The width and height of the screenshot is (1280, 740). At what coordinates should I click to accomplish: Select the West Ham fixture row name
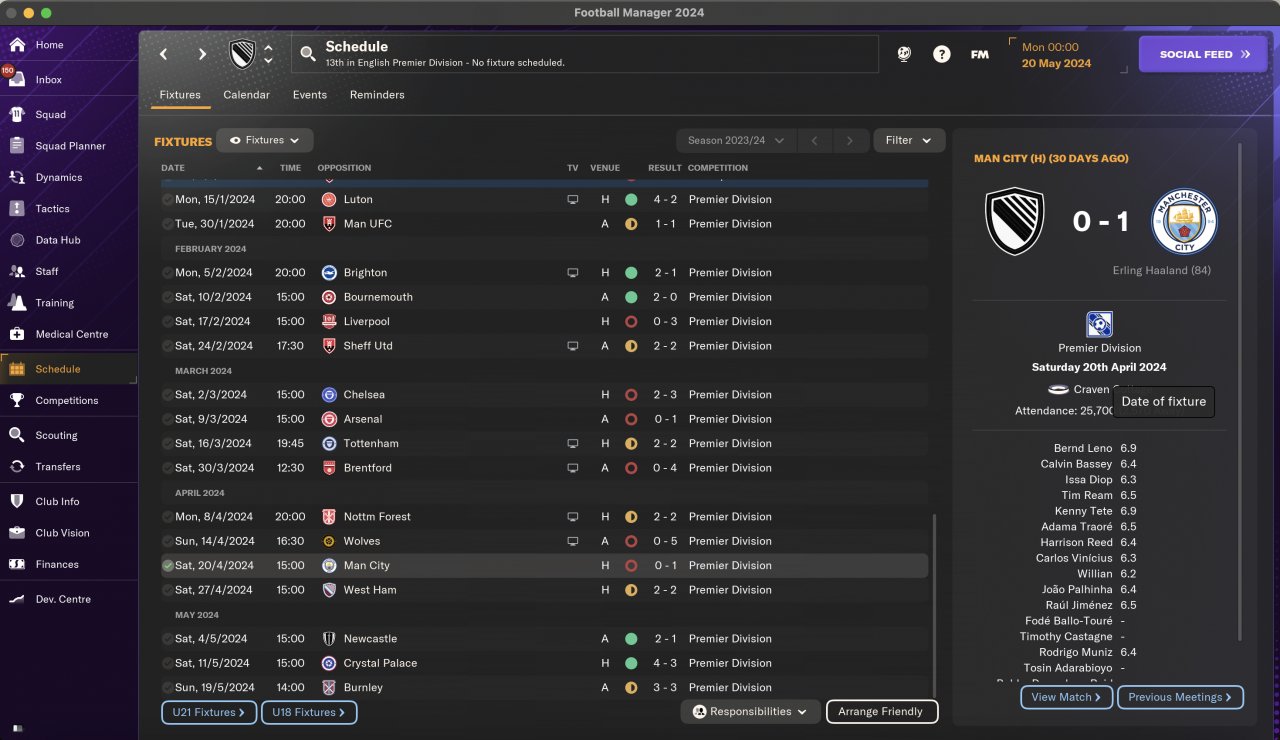click(x=370, y=590)
